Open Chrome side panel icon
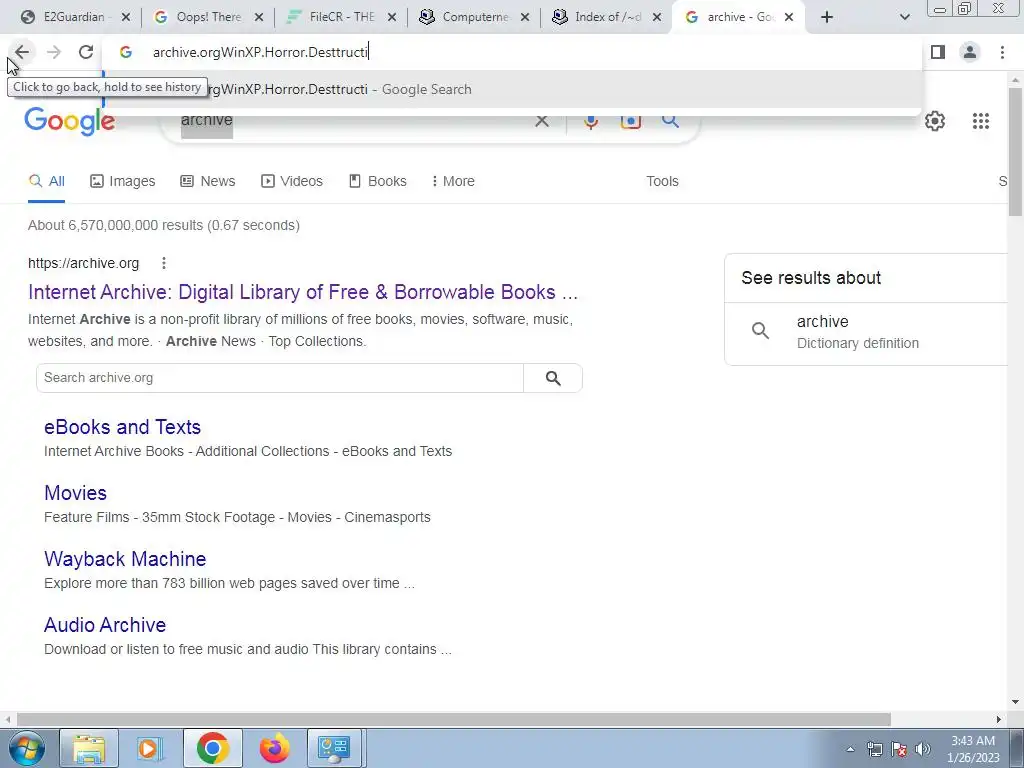1024x768 pixels. pos(938,52)
